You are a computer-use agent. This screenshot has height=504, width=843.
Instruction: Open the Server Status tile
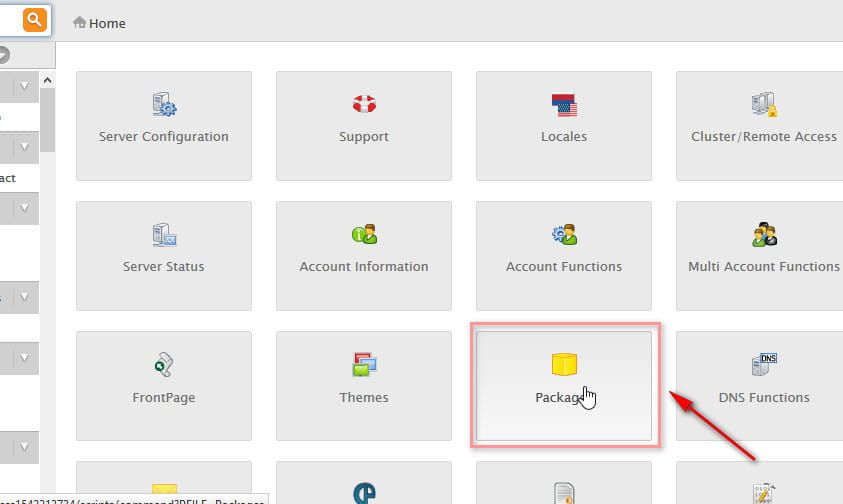coord(163,255)
